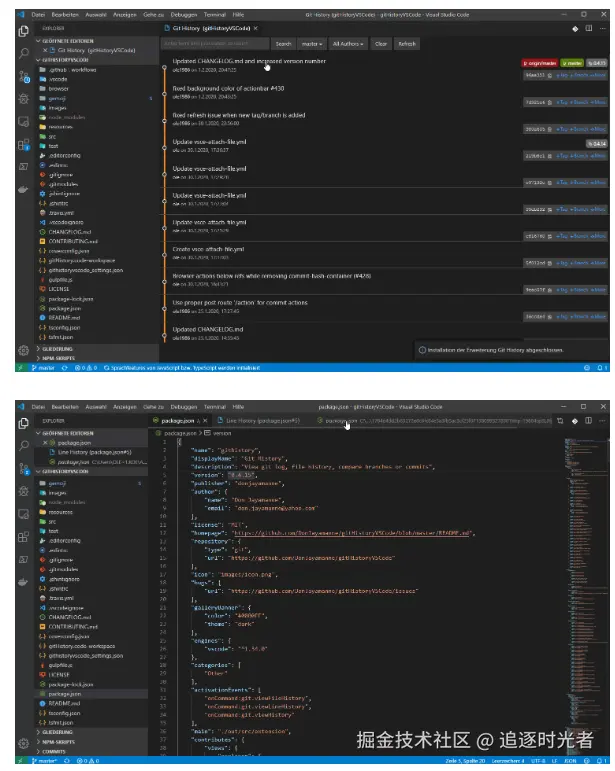Viewport: 615px width, 771px height.
Task: Click the origin/master red badge
Action: click(540, 63)
